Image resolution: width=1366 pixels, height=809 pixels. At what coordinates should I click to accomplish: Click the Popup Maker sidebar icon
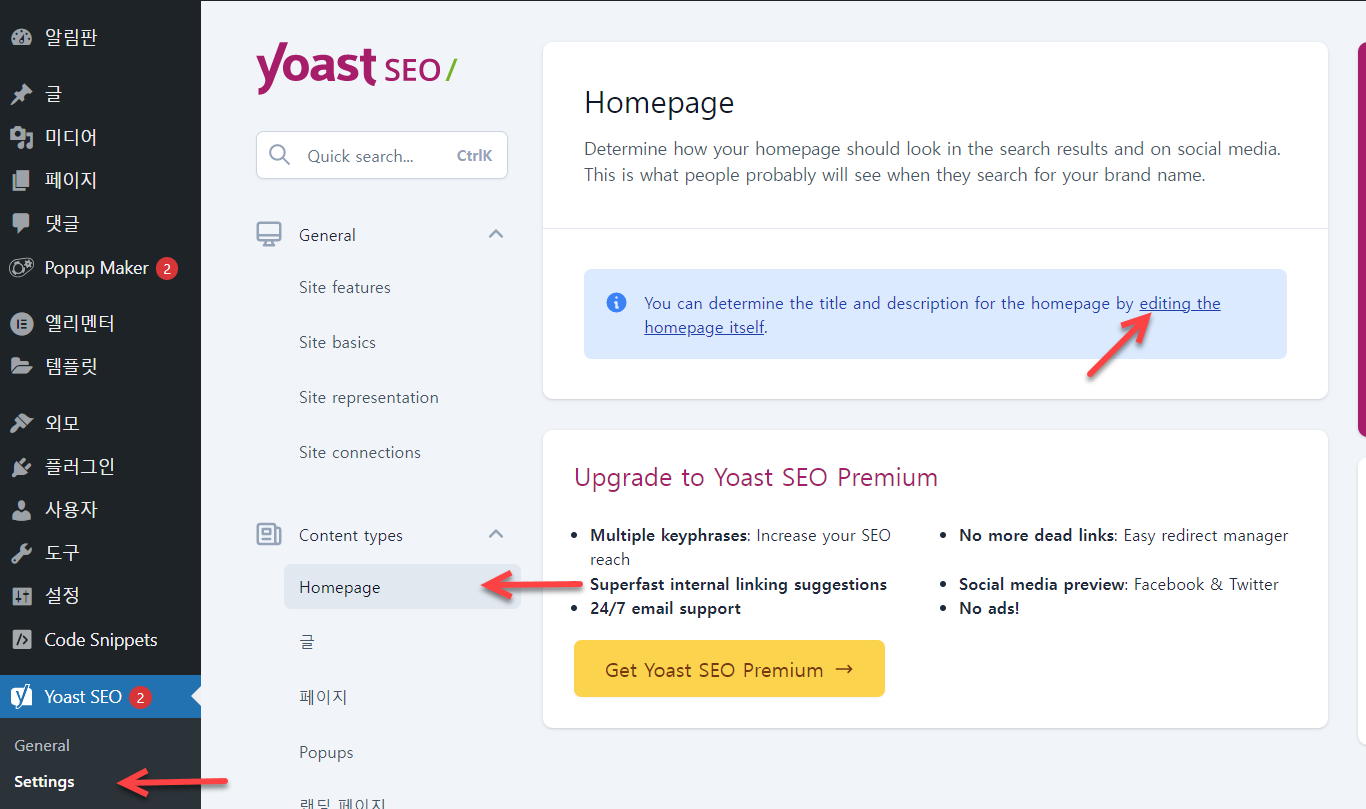tap(22, 268)
